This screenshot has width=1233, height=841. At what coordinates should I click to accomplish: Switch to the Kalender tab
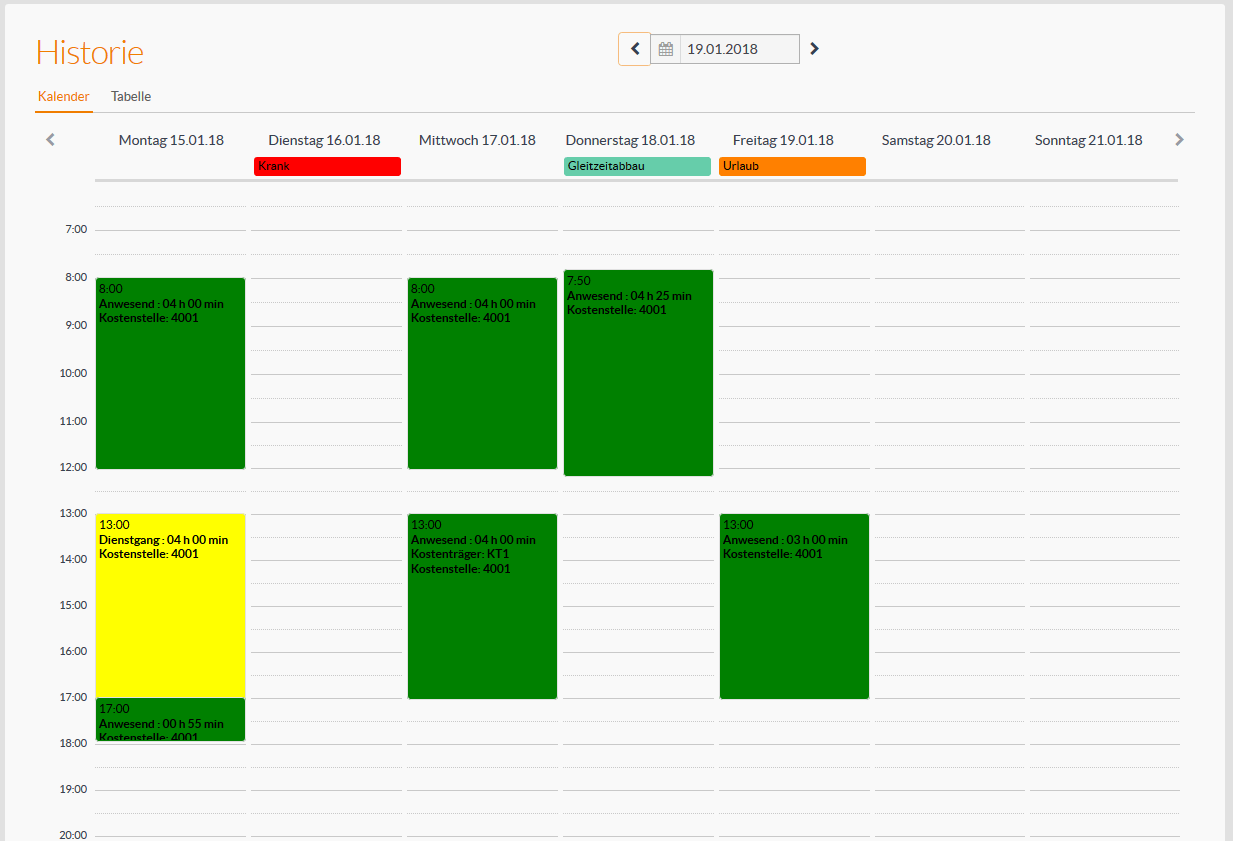(x=64, y=97)
